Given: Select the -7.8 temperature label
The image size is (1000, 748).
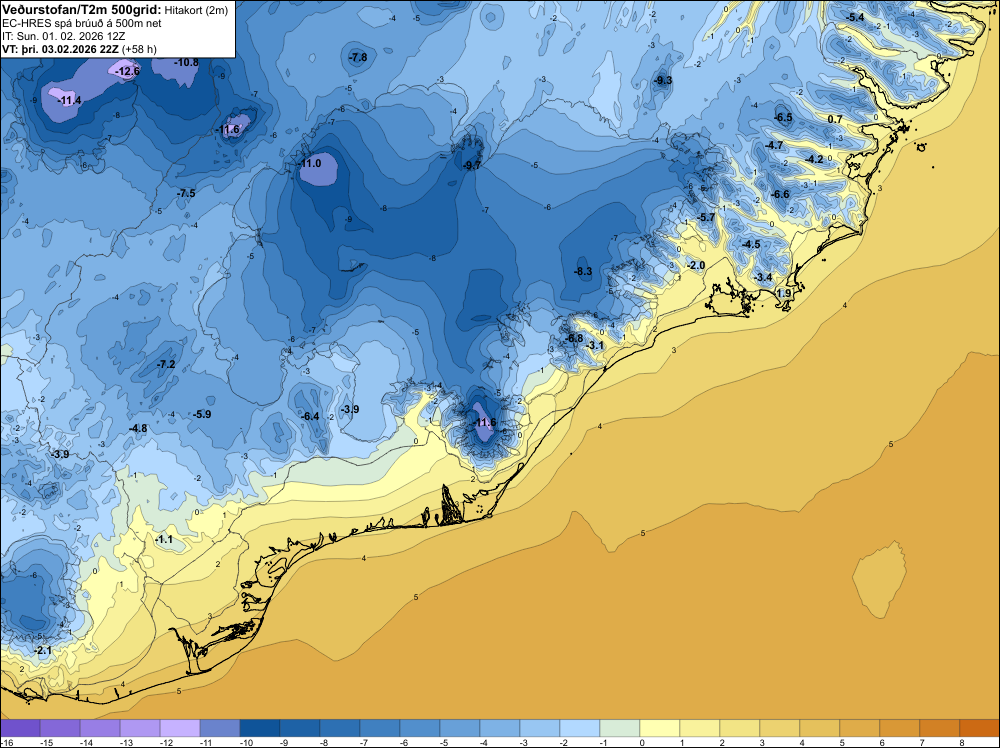Looking at the screenshot, I should (x=358, y=57).
